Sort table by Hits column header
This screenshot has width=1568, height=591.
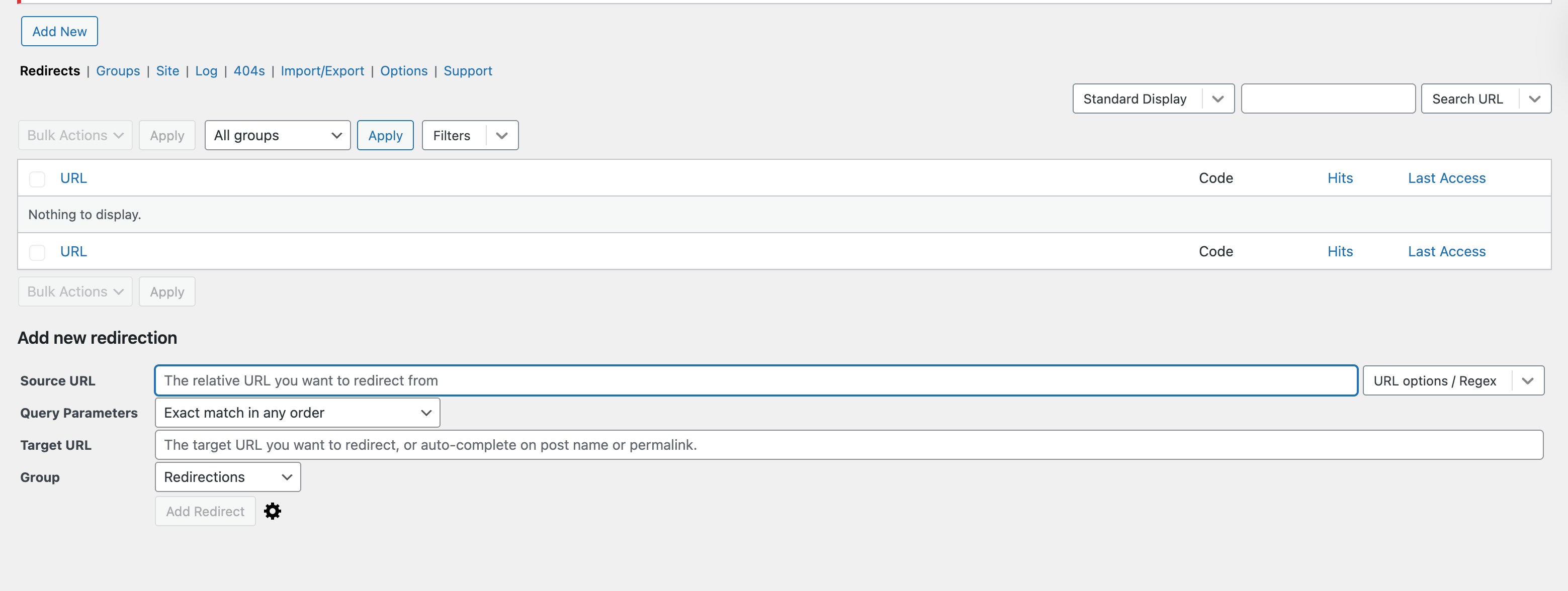coord(1340,178)
